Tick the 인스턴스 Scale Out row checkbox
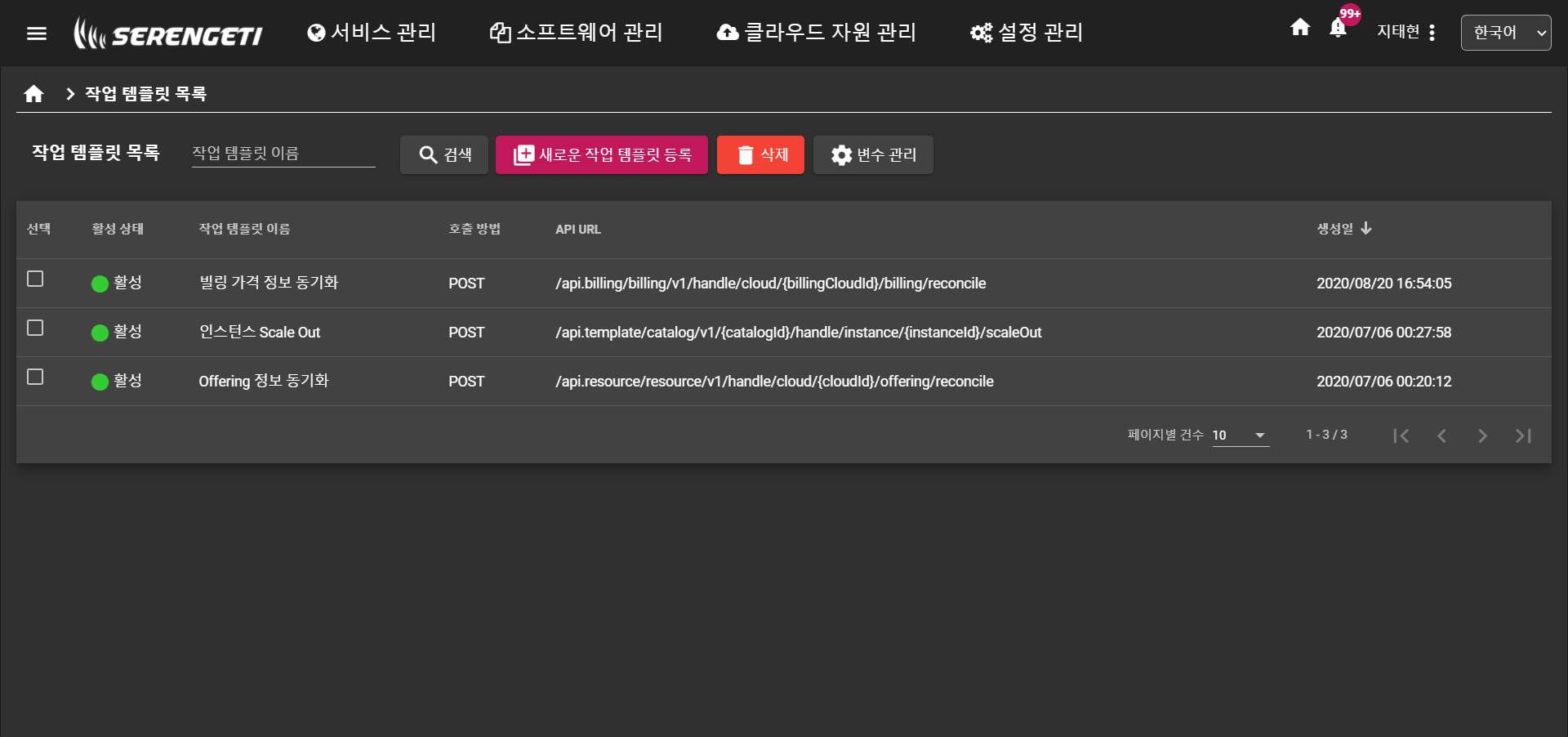1568x737 pixels. point(35,328)
